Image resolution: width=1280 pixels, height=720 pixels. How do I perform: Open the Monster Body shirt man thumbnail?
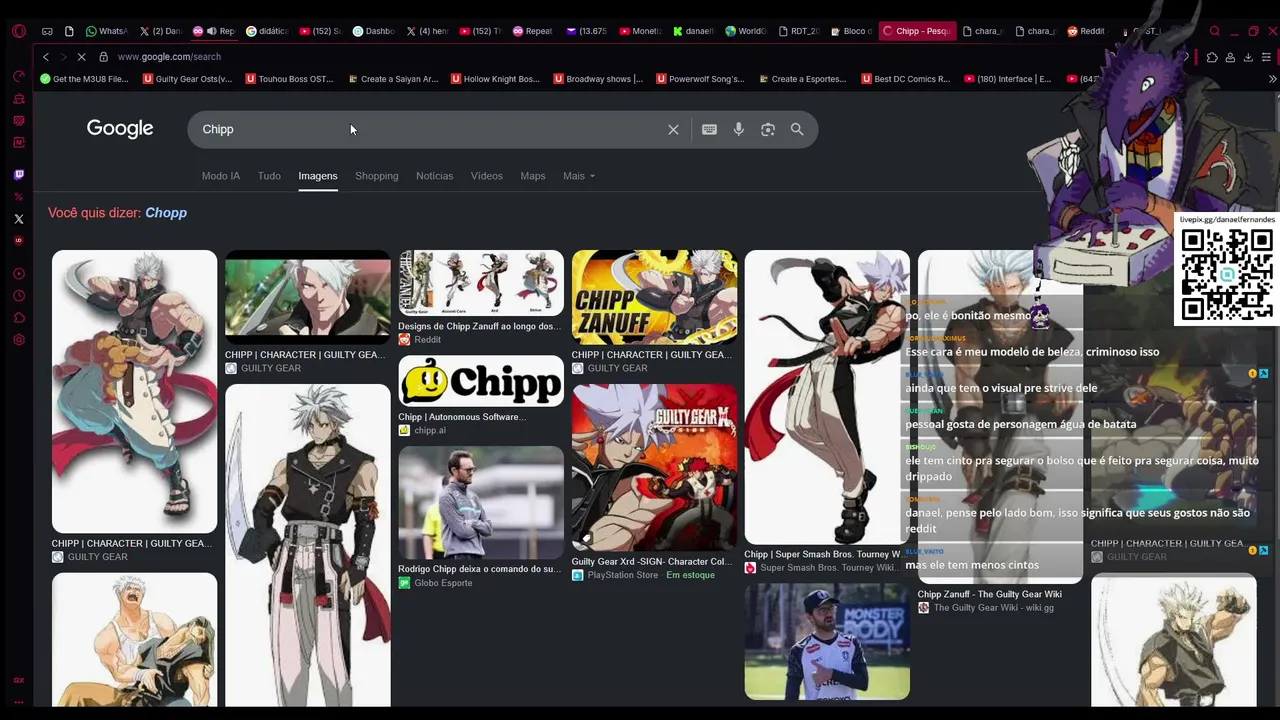click(827, 642)
